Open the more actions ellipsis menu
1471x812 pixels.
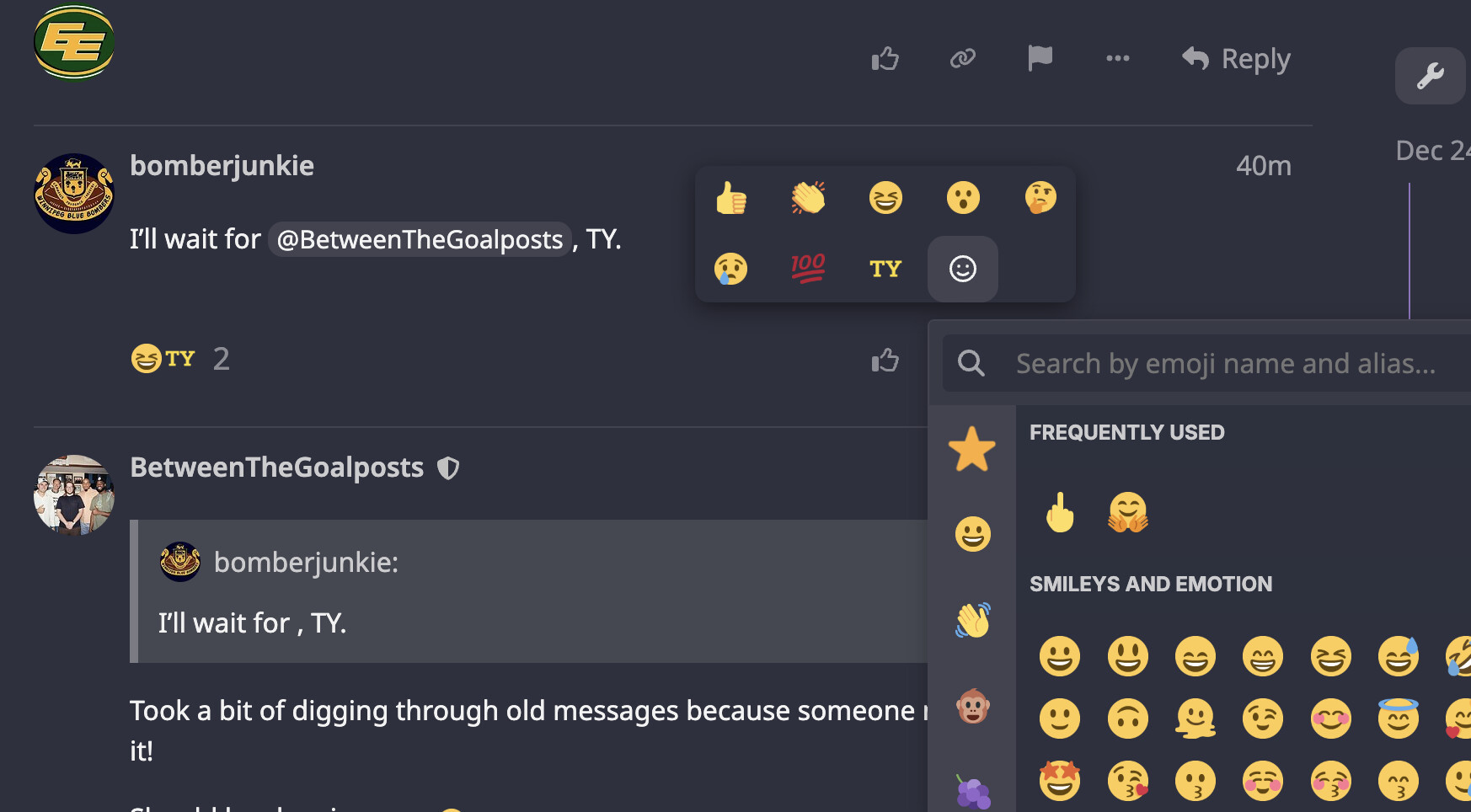[x=1117, y=58]
